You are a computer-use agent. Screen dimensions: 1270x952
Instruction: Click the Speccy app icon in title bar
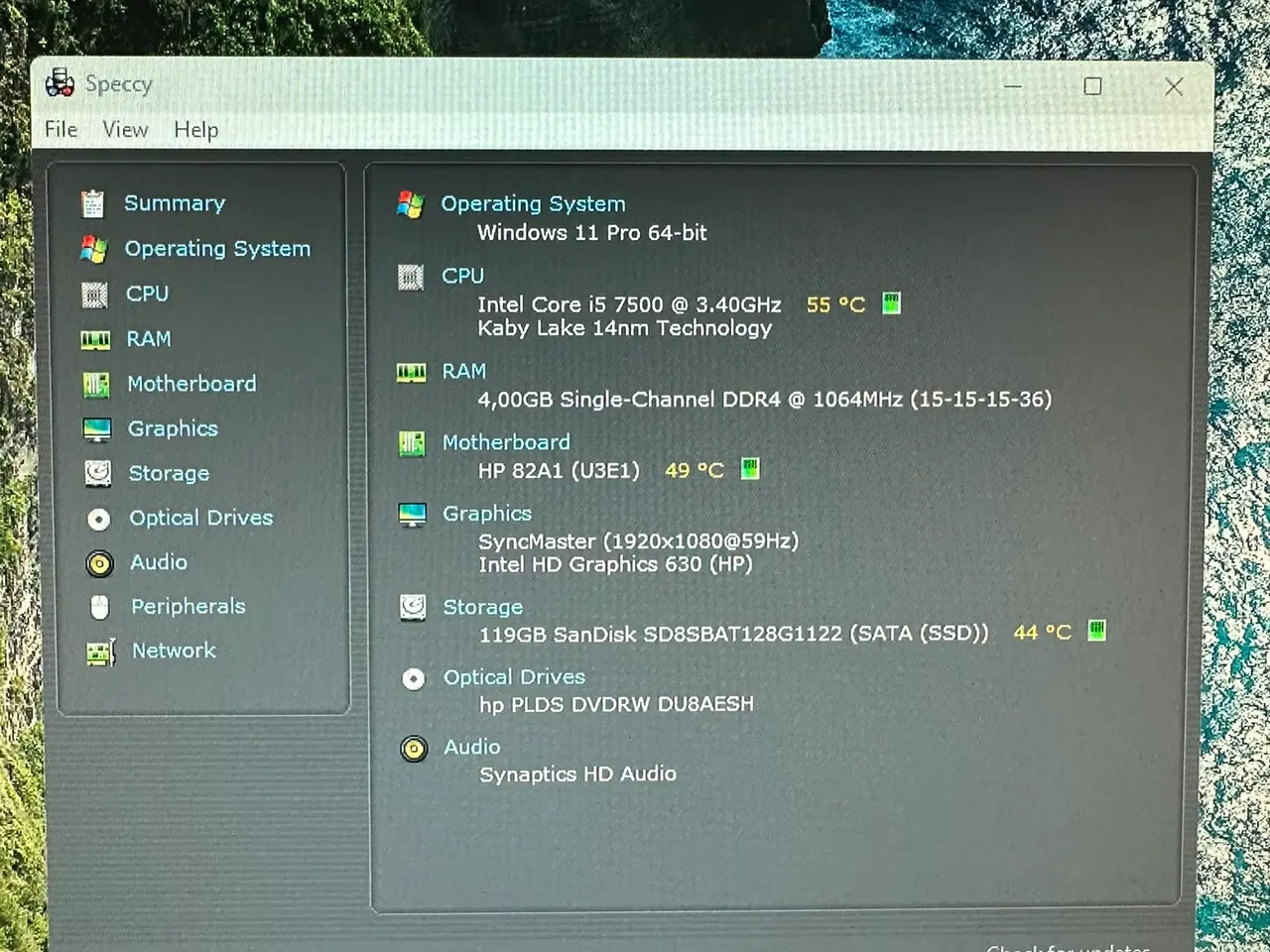[x=60, y=83]
